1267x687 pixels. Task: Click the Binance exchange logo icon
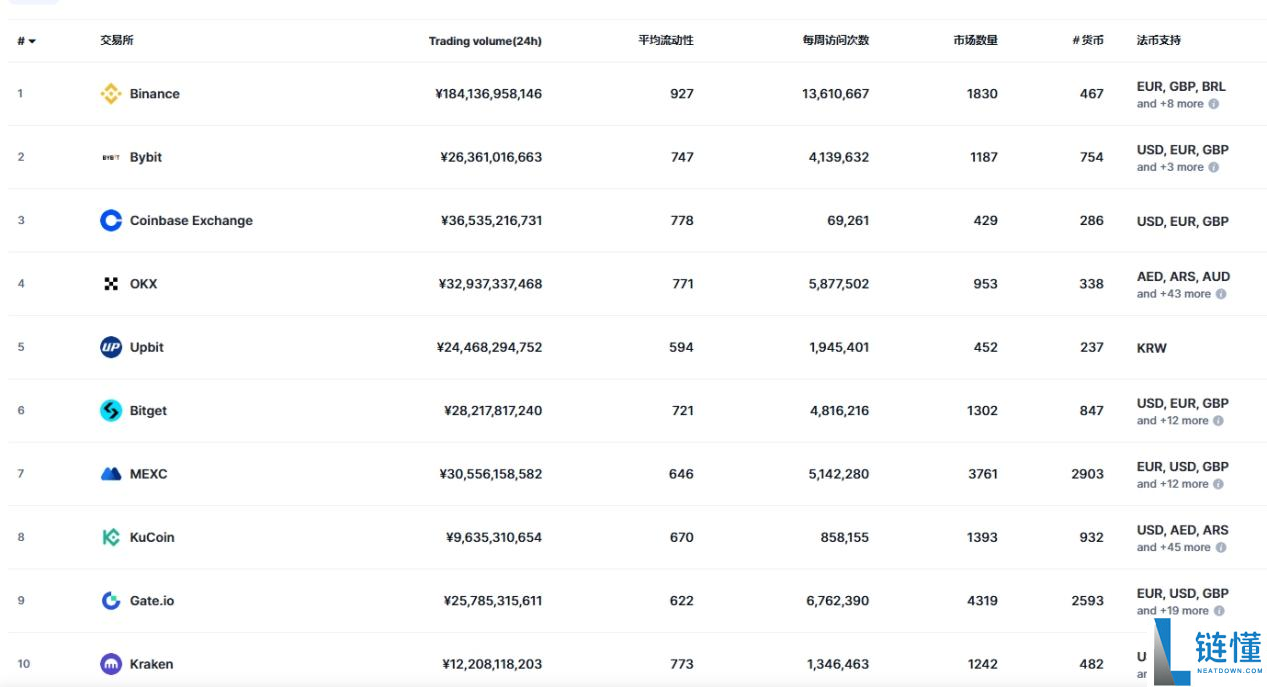(x=111, y=94)
